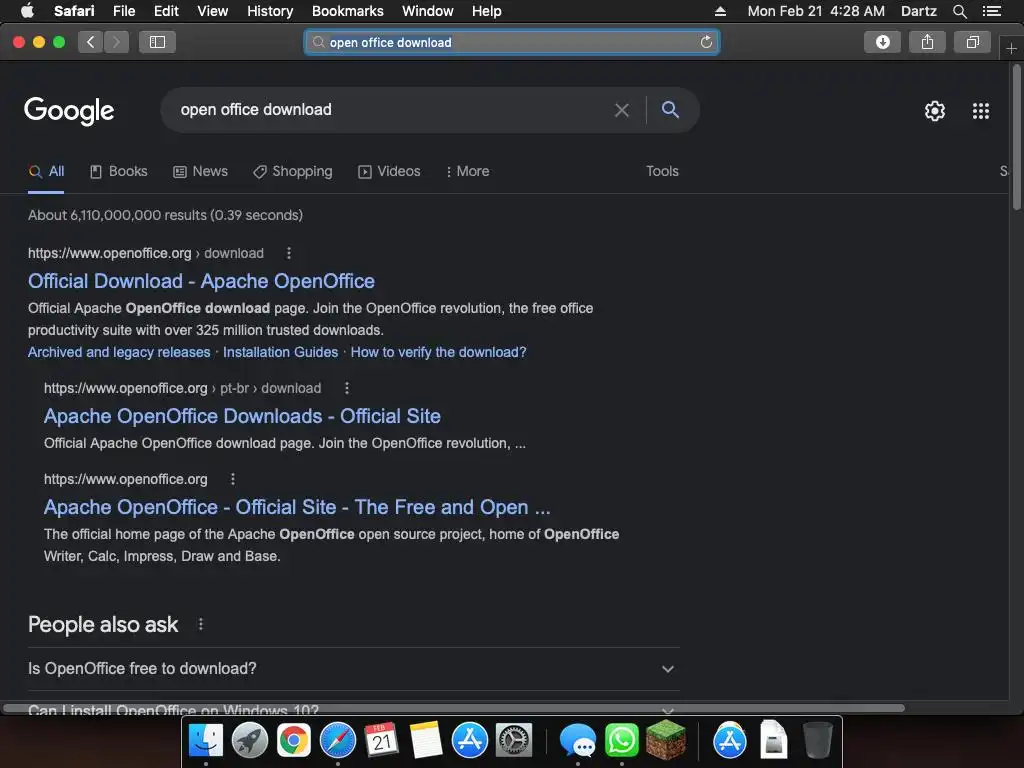Open Safari compass icon in Dock
This screenshot has width=1024, height=768.
[x=338, y=741]
